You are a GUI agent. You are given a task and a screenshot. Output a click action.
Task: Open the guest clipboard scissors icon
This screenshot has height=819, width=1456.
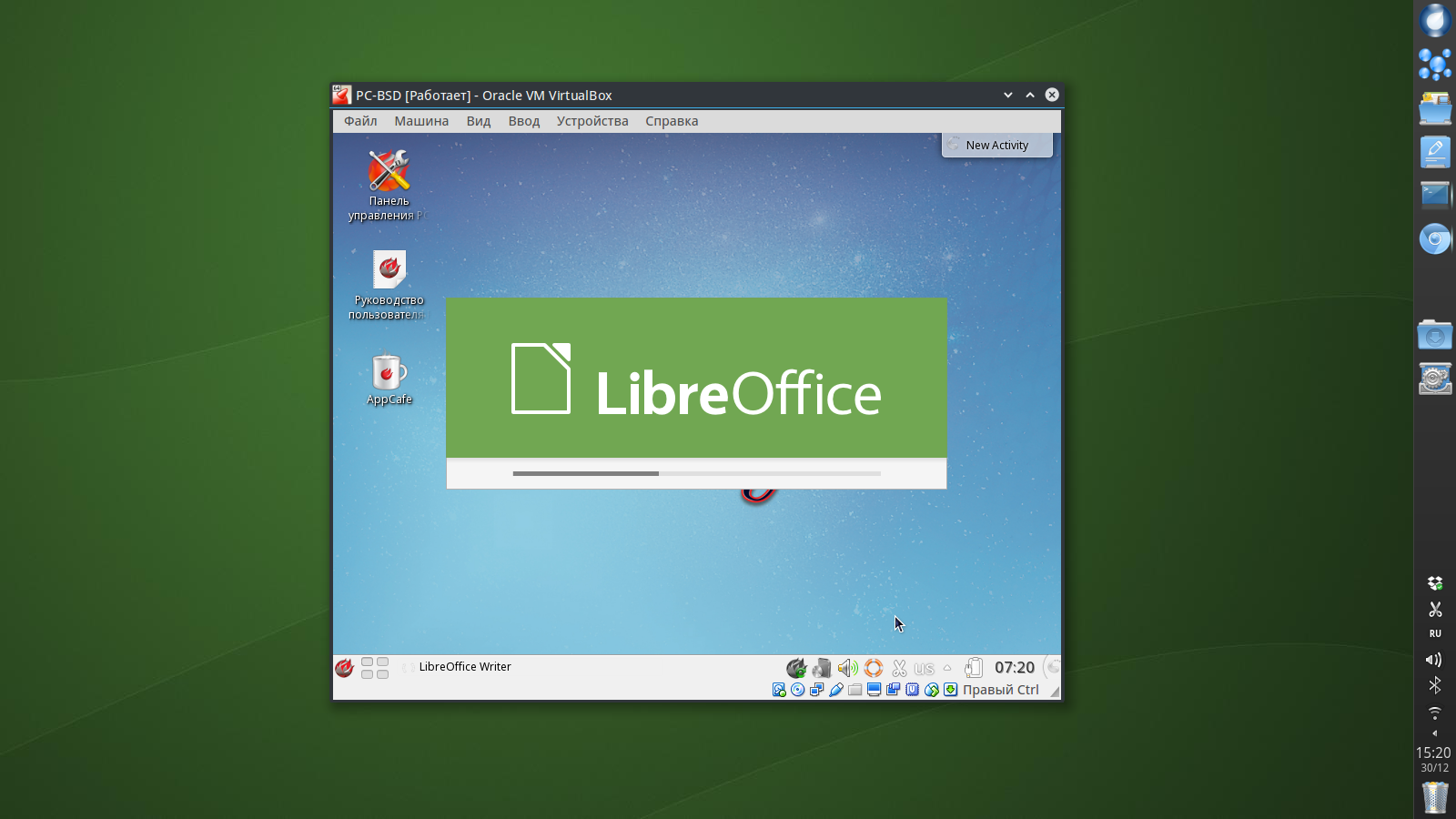pos(899,668)
